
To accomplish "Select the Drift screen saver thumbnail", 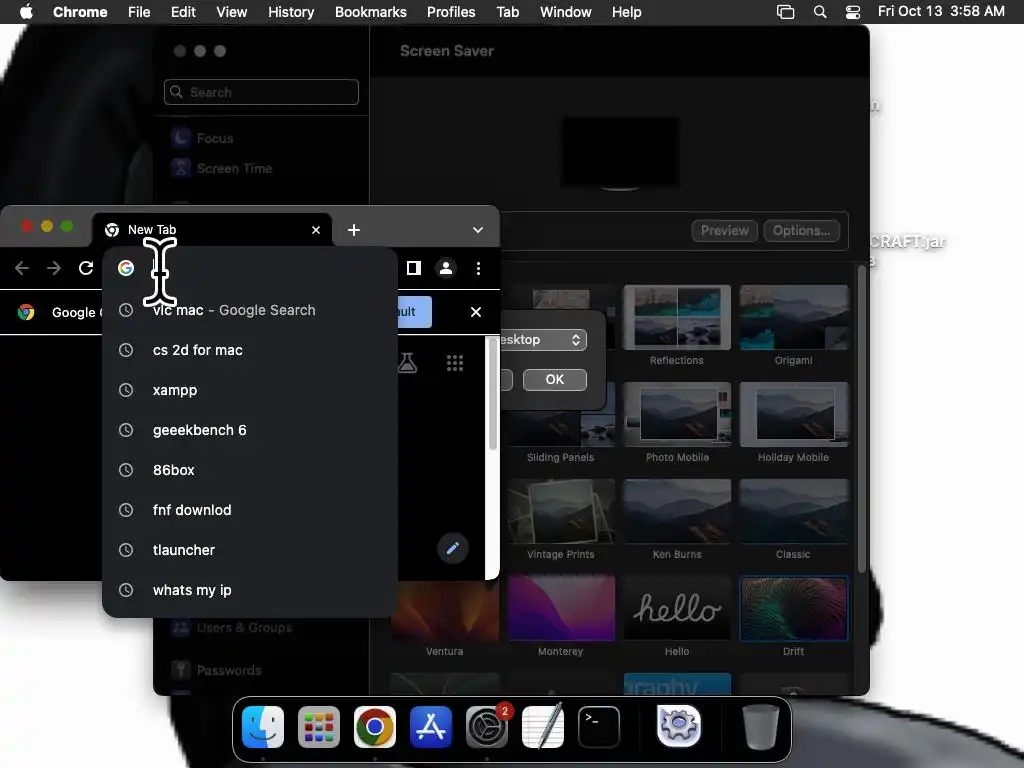I will (x=793, y=609).
